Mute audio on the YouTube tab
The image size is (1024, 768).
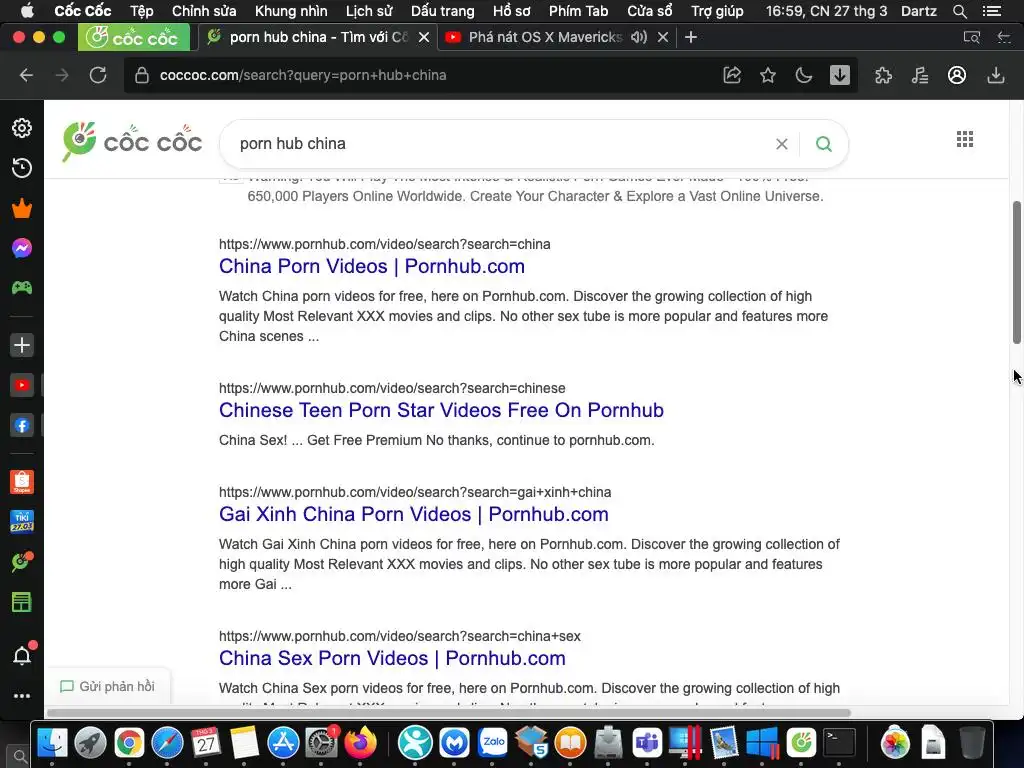[x=639, y=37]
